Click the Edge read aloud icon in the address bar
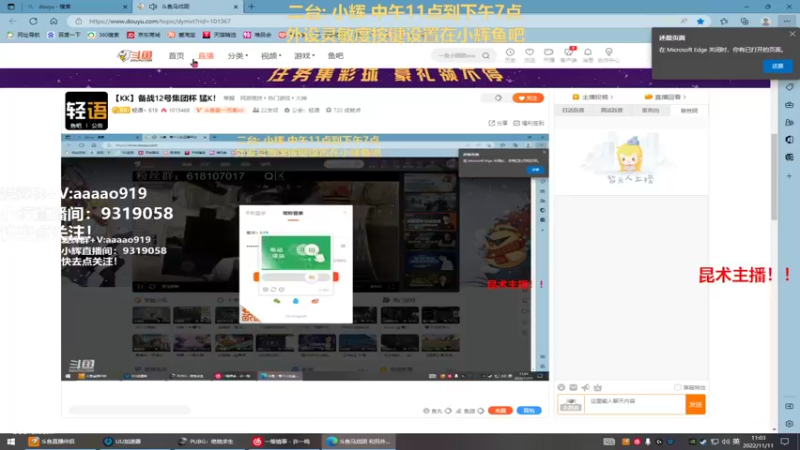 pos(684,21)
